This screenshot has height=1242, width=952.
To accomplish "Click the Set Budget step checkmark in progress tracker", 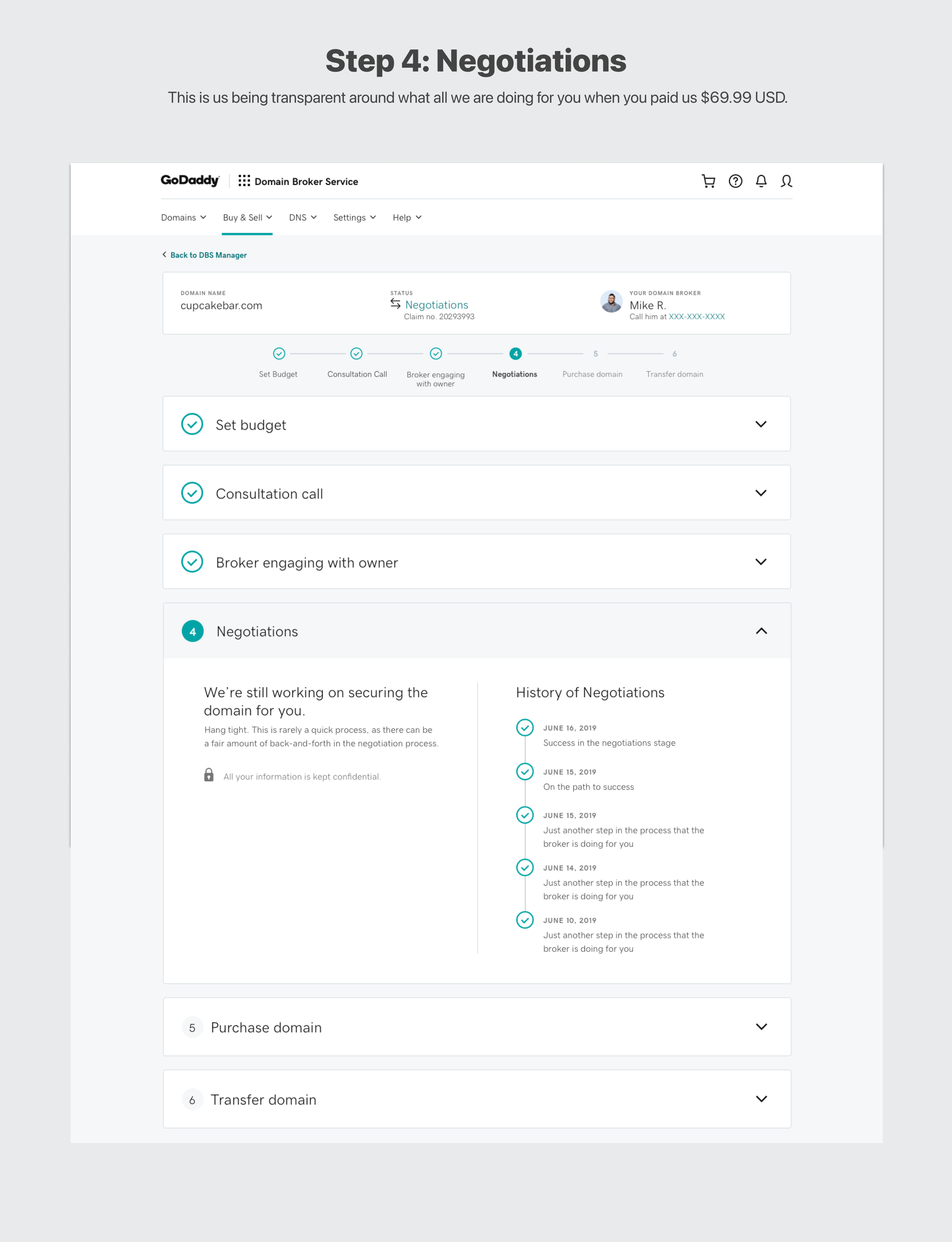I will point(279,354).
